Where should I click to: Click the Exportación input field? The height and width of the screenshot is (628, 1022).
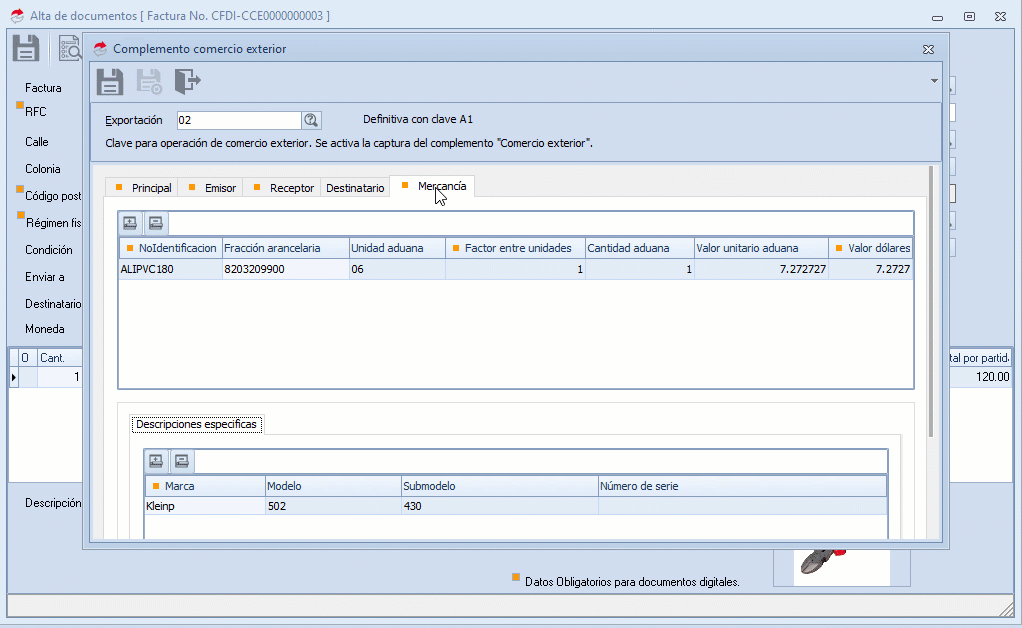pyautogui.click(x=238, y=120)
